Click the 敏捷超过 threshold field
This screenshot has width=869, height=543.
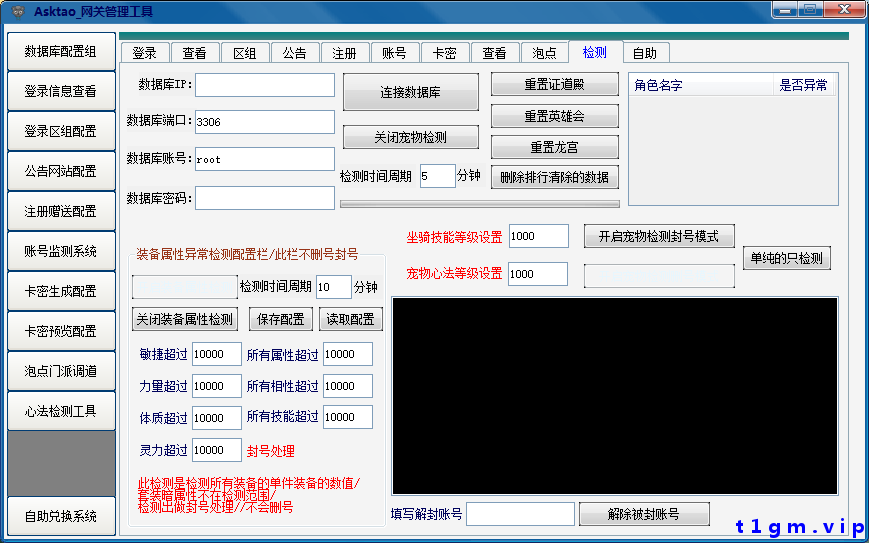click(217, 354)
